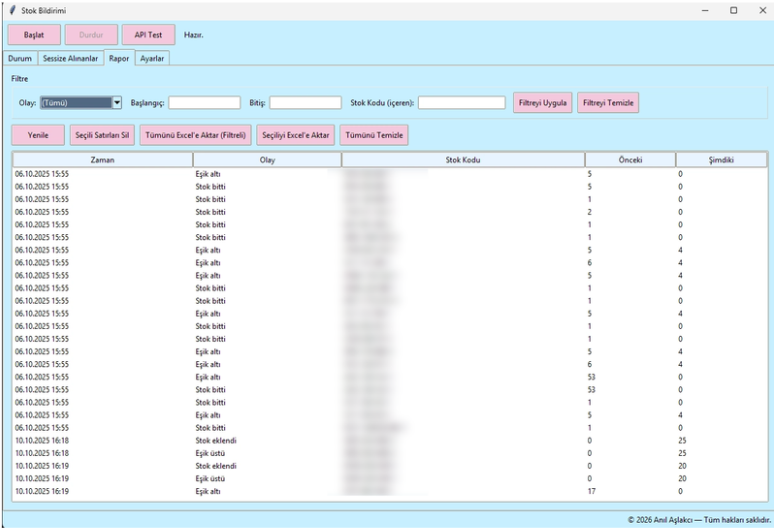This screenshot has width=774, height=528.
Task: Apply filter with Filtreyi Uygula
Action: pyautogui.click(x=542, y=103)
